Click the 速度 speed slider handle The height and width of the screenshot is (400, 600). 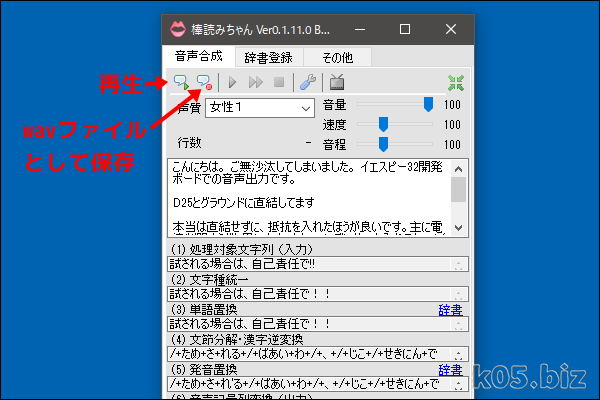coord(383,124)
